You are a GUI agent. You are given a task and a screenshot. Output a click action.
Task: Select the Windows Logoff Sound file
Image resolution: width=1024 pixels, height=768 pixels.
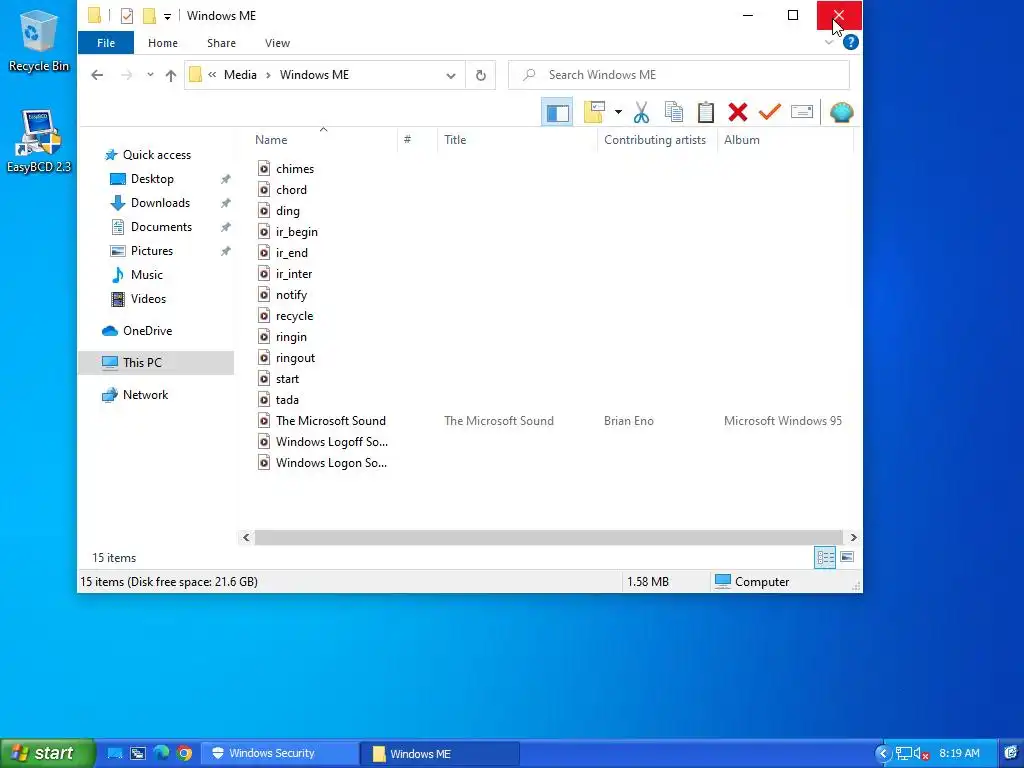pos(331,442)
